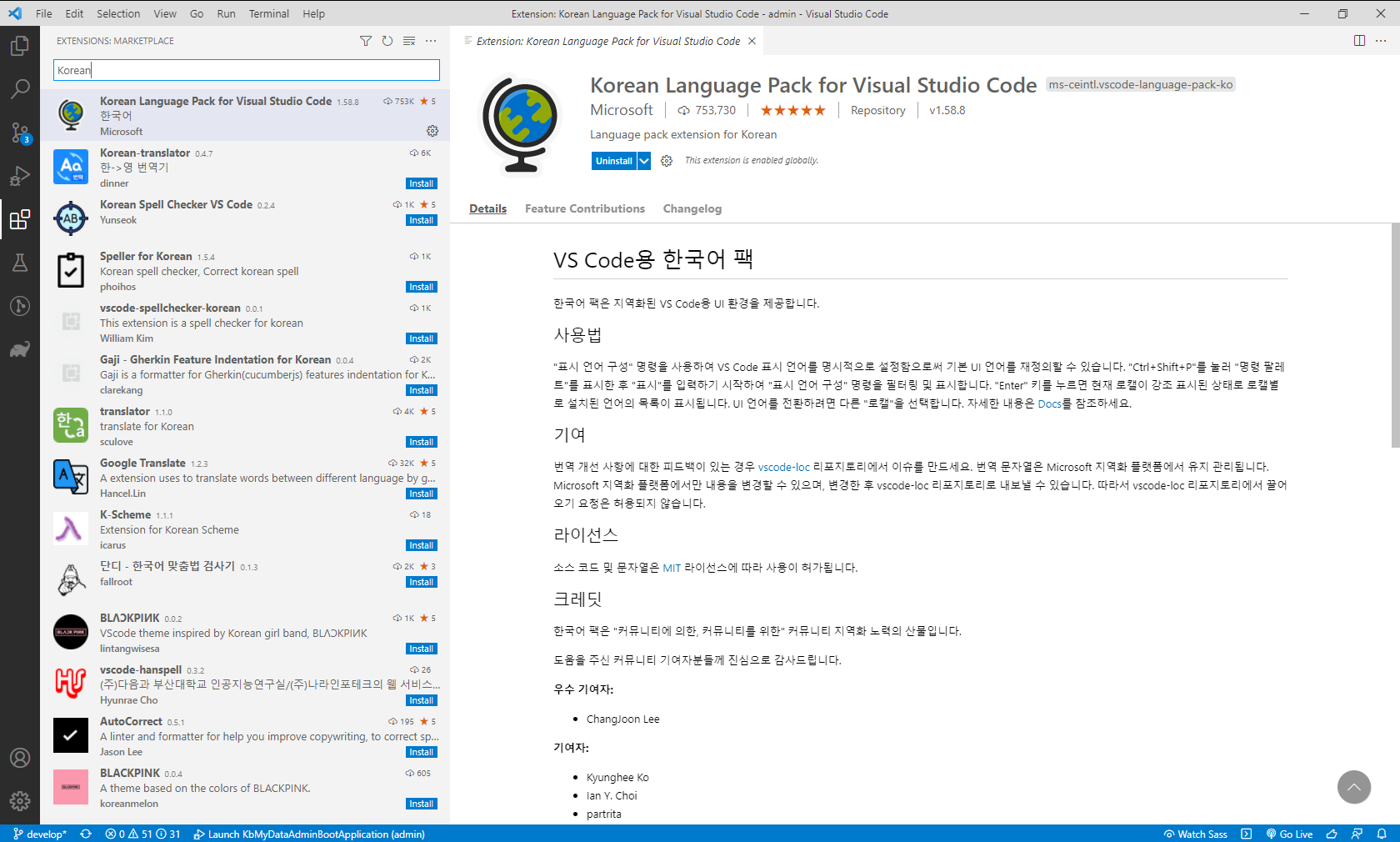
Task: Open the Microsoft publisher link
Action: coord(622,110)
